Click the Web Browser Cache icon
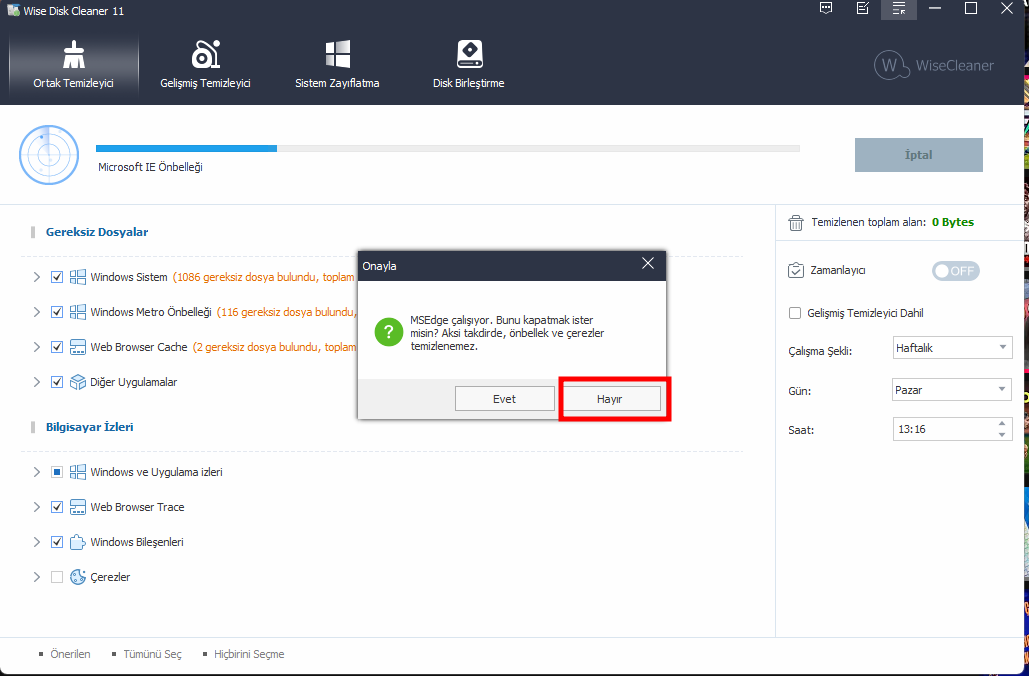 [78, 347]
